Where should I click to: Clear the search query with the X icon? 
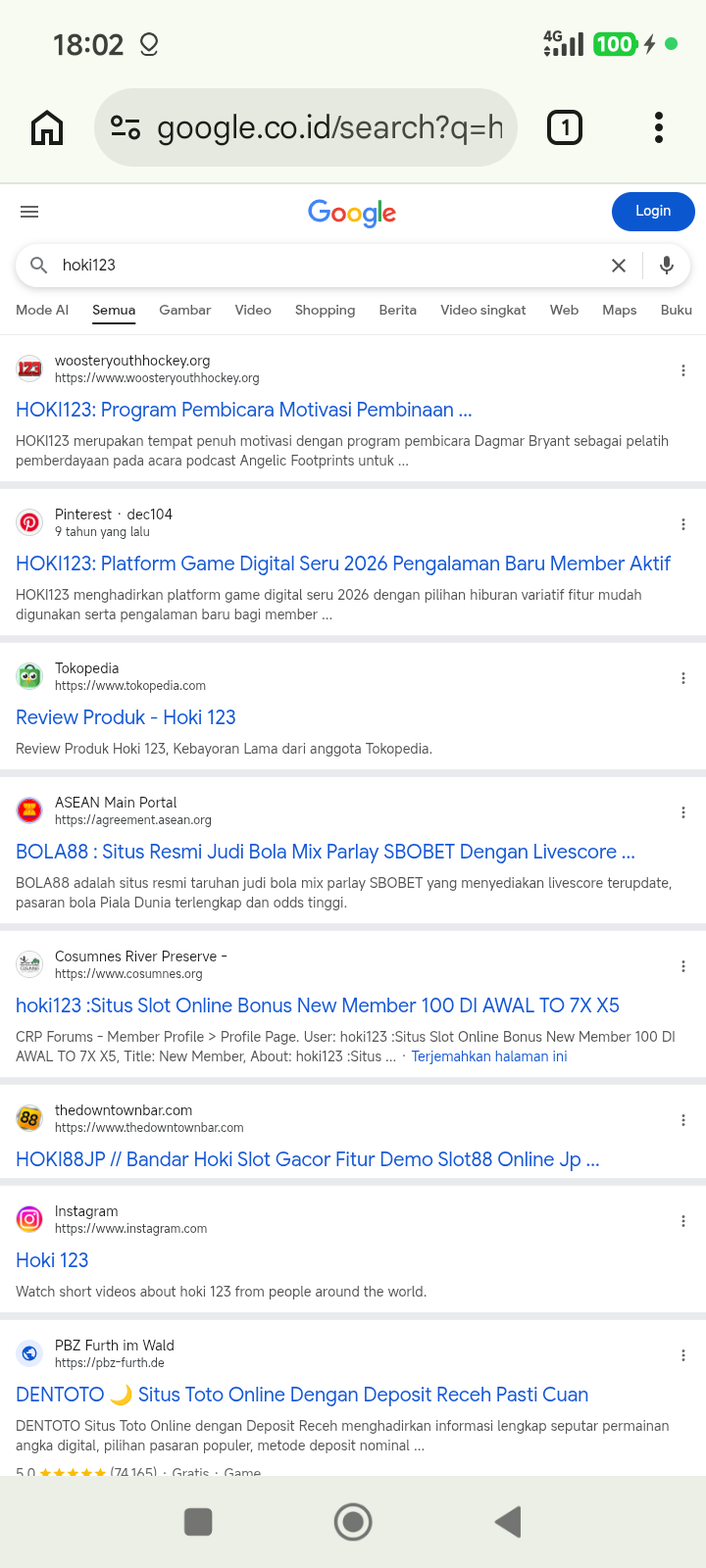[619, 266]
